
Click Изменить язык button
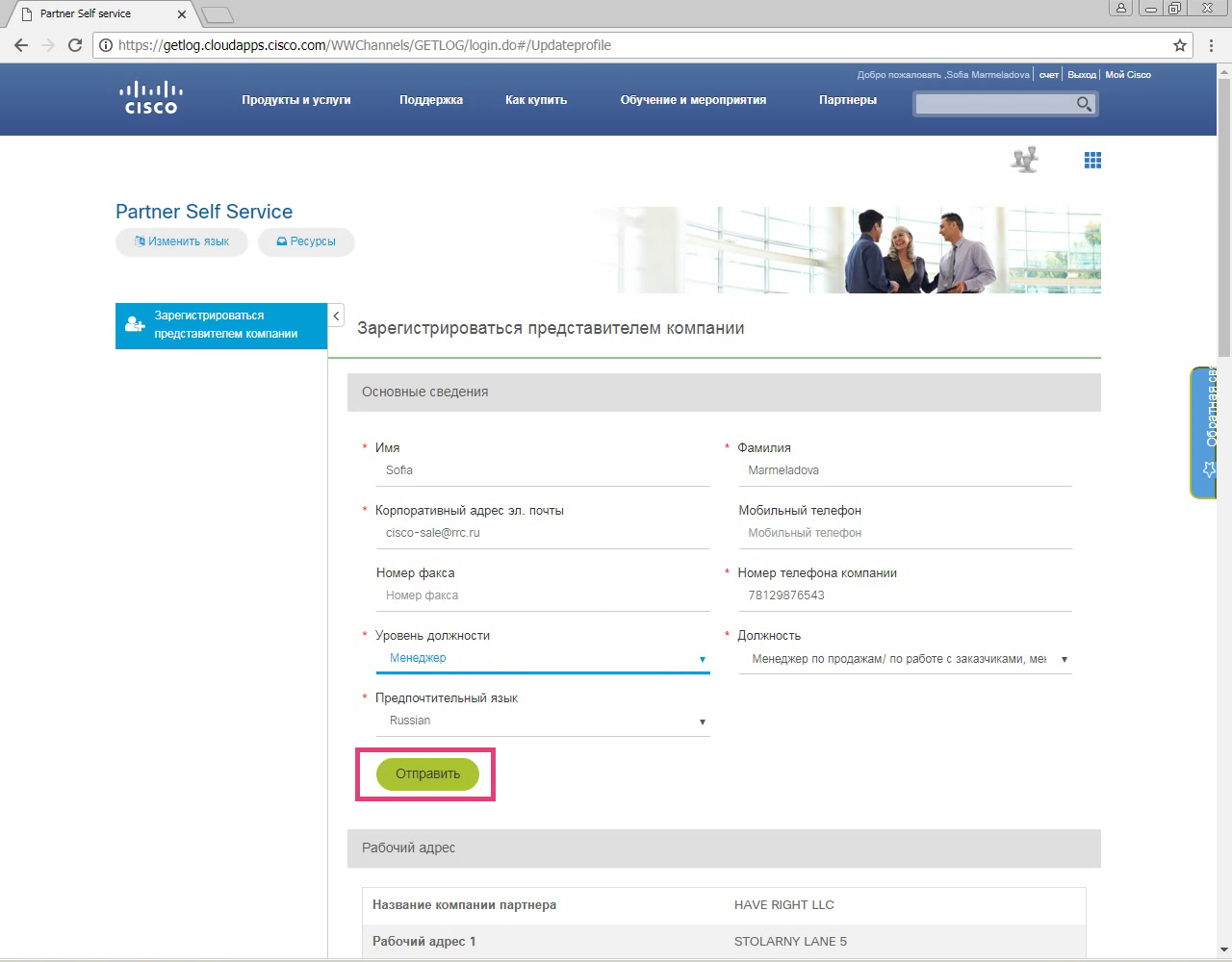tap(182, 242)
